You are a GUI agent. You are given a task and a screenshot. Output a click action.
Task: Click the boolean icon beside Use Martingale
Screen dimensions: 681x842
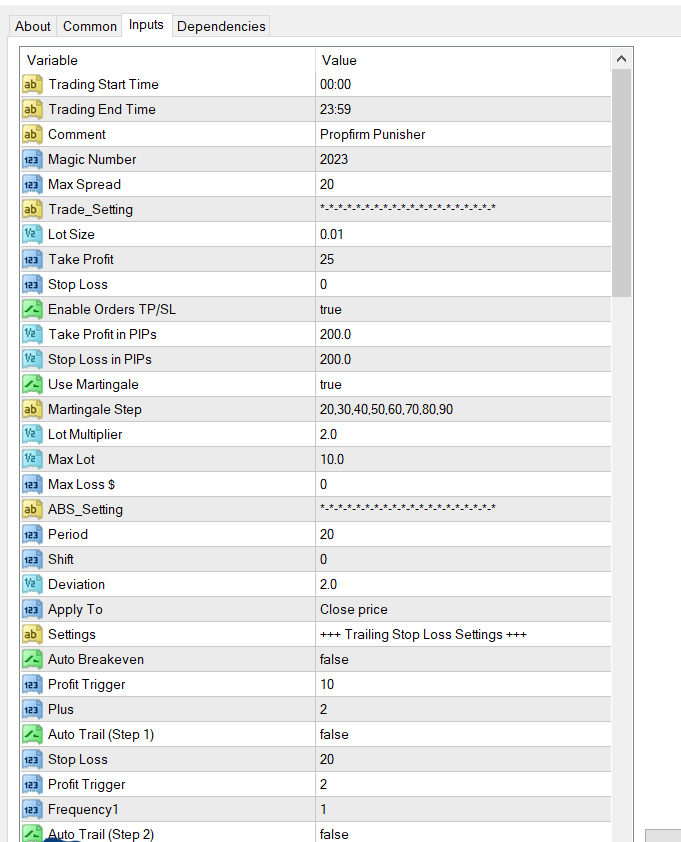click(x=32, y=384)
